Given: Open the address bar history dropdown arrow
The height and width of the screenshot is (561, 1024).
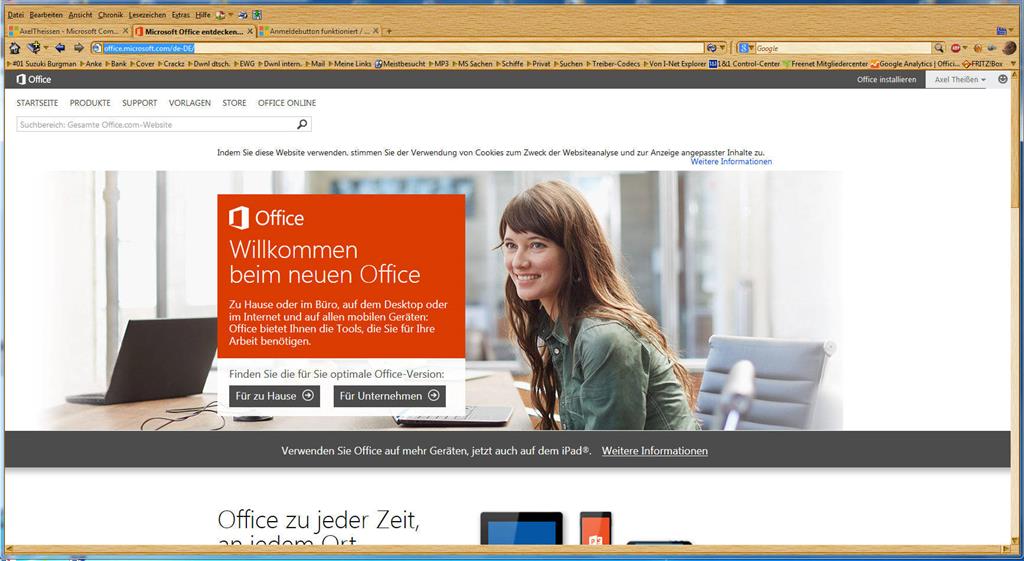Looking at the screenshot, I should (x=722, y=48).
